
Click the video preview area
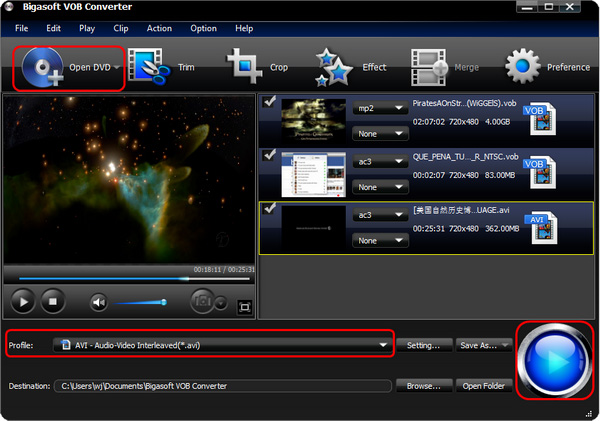tap(129, 179)
